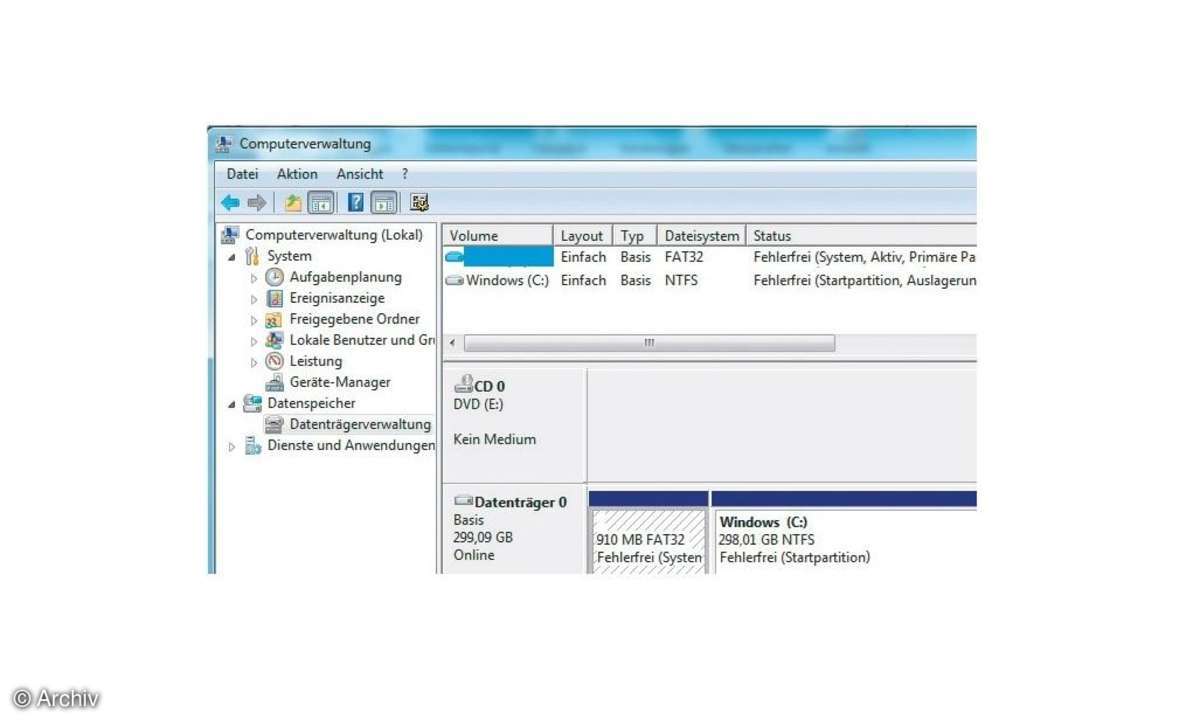This screenshot has height=720, width=1200.
Task: Collapse the System tree node
Action: 232,257
